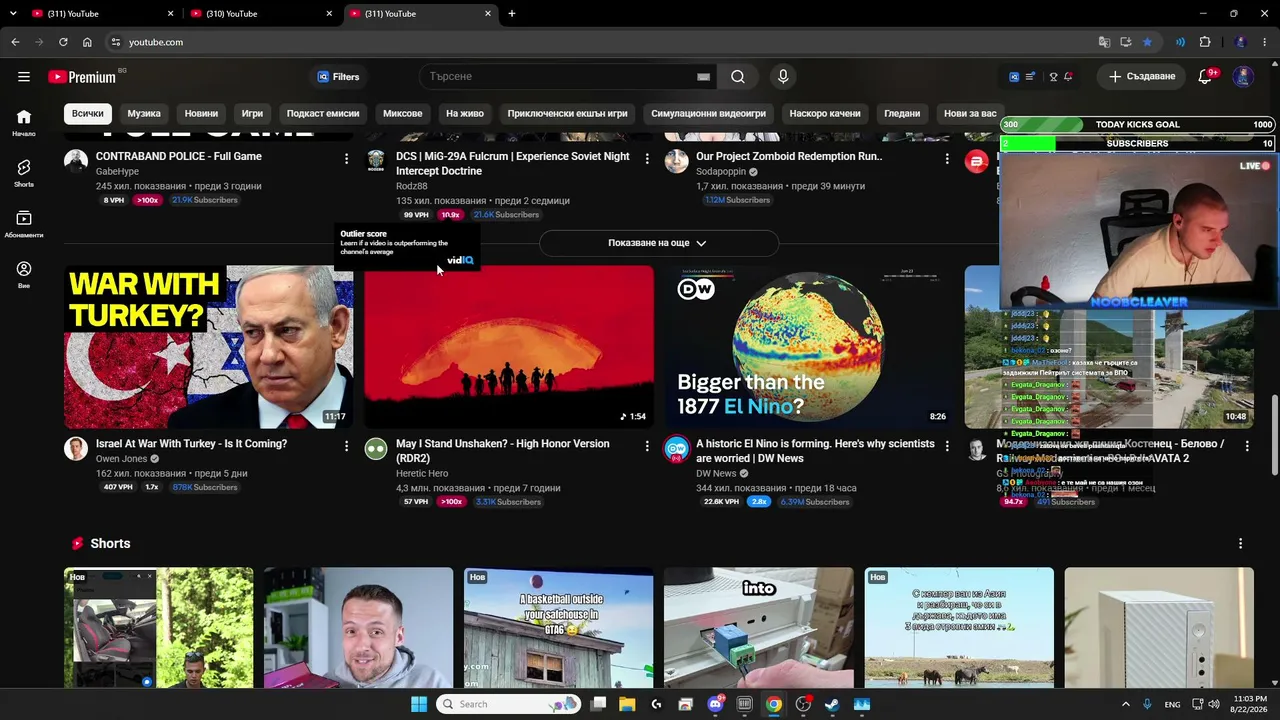Reload the page in Chrome
Screen dimensions: 1280x720
pos(63,42)
